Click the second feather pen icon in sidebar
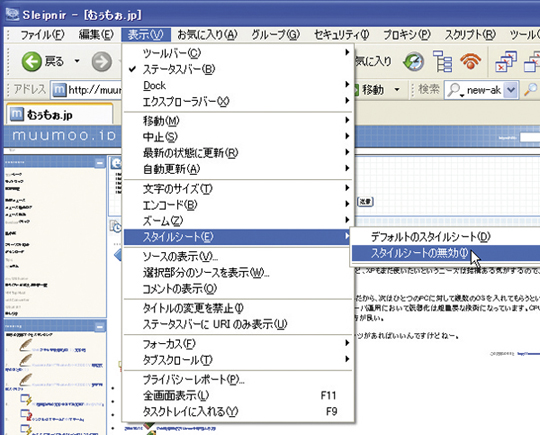The height and width of the screenshot is (435, 540). [25, 362]
